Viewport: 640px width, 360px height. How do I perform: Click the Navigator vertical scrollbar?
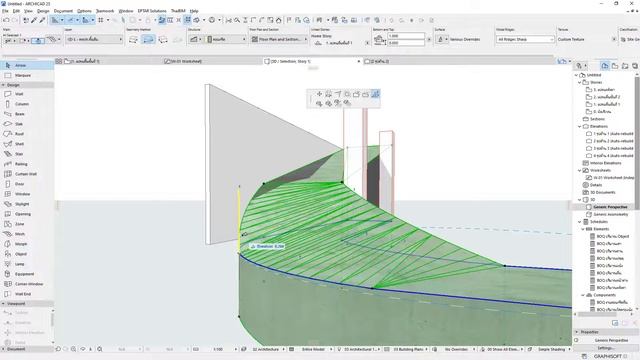[638, 143]
